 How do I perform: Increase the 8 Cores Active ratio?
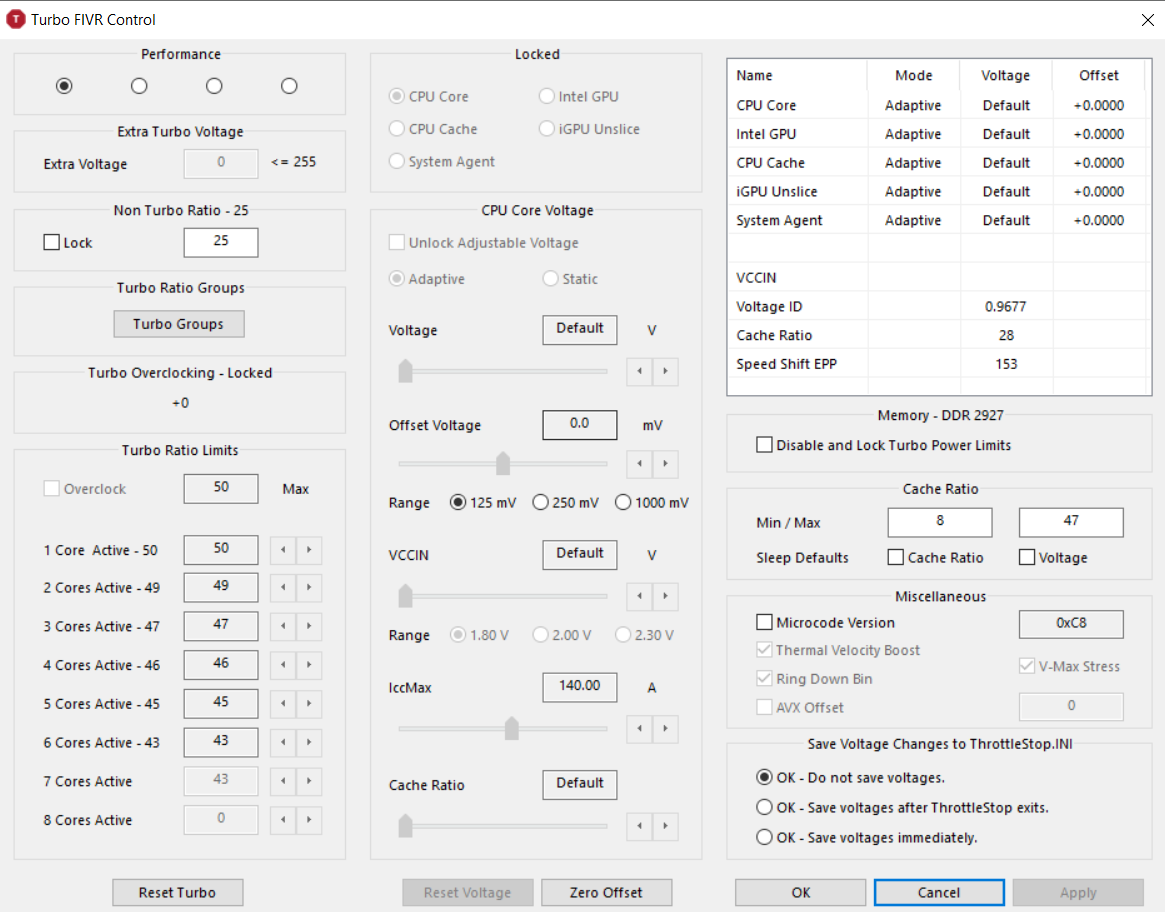click(309, 819)
